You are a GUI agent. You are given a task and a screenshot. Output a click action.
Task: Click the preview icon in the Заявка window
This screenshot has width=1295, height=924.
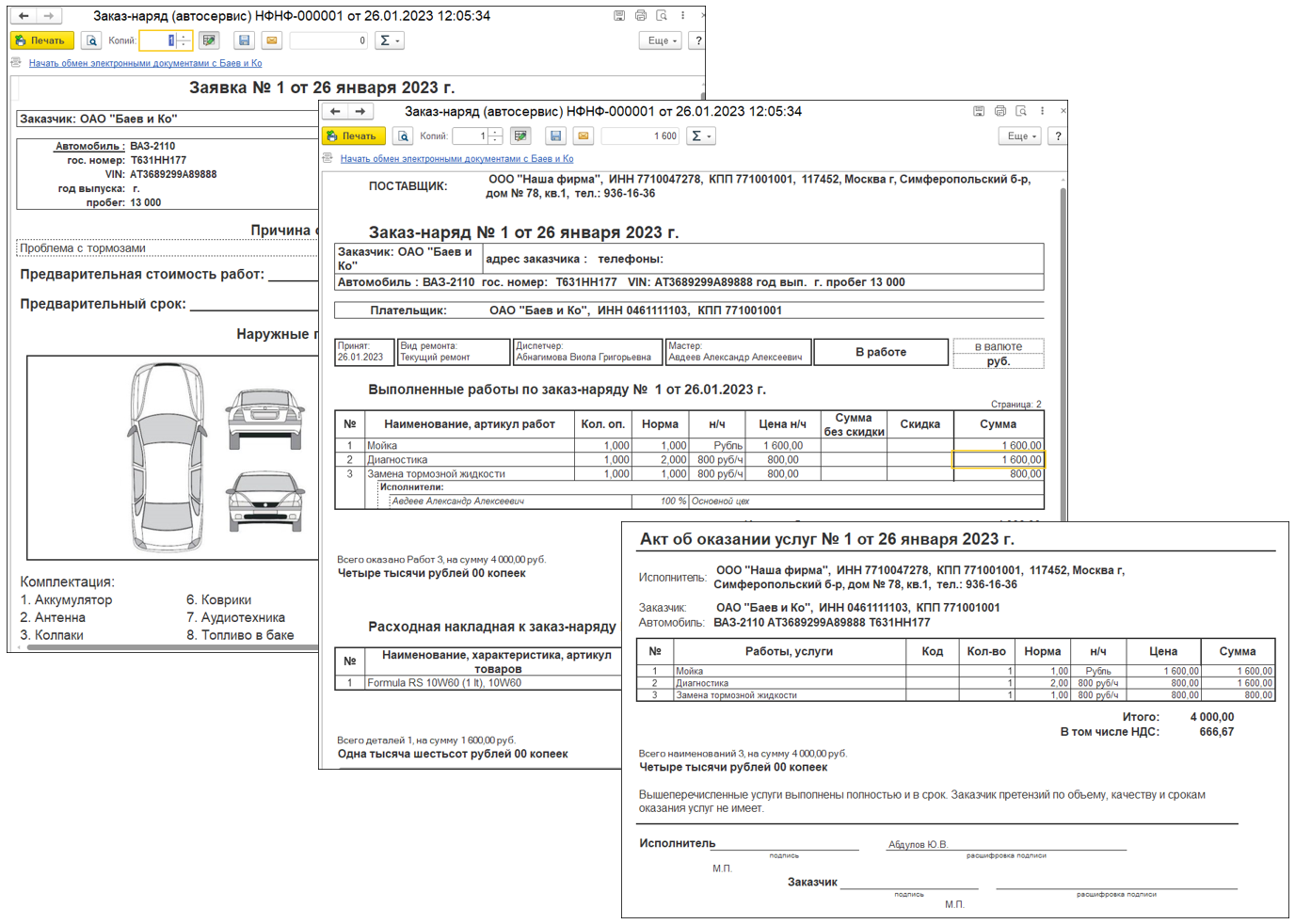(x=91, y=40)
